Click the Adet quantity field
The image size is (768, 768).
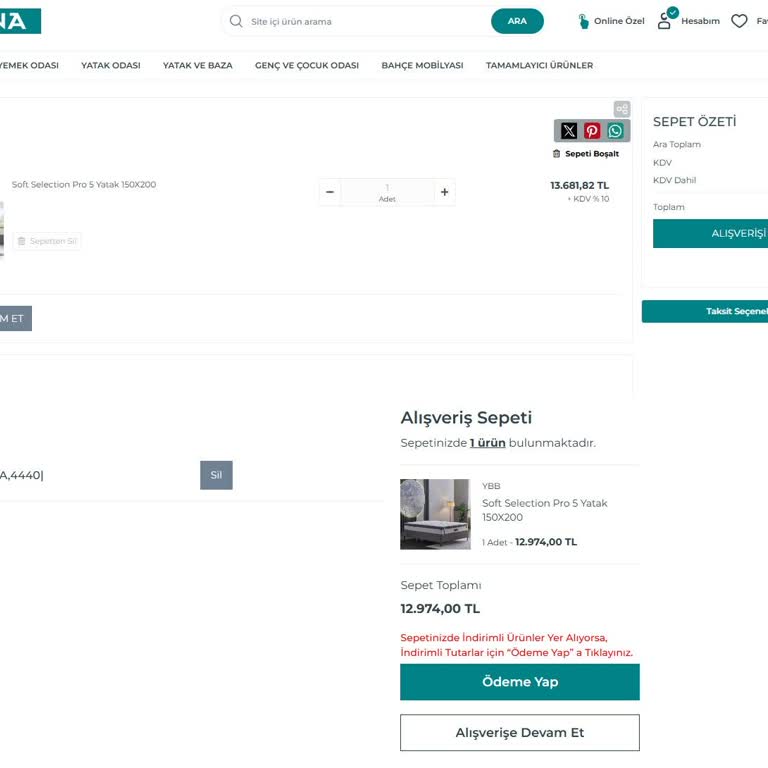click(387, 192)
